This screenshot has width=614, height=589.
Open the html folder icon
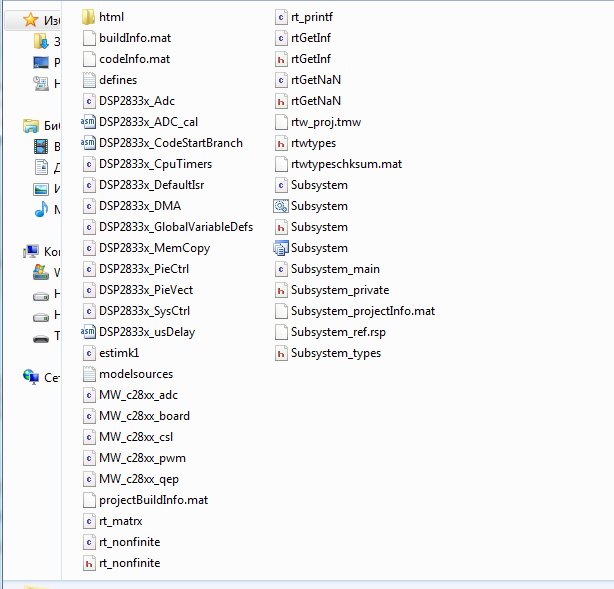pyautogui.click(x=88, y=17)
